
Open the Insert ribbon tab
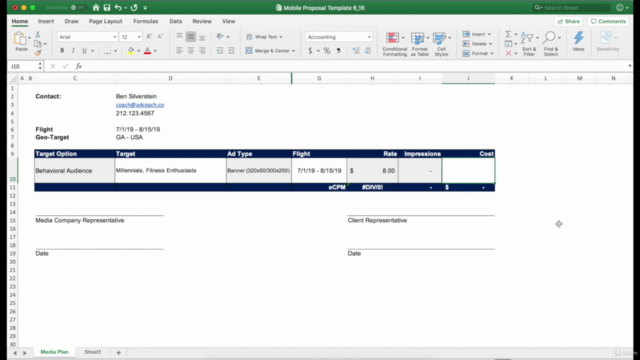point(46,21)
